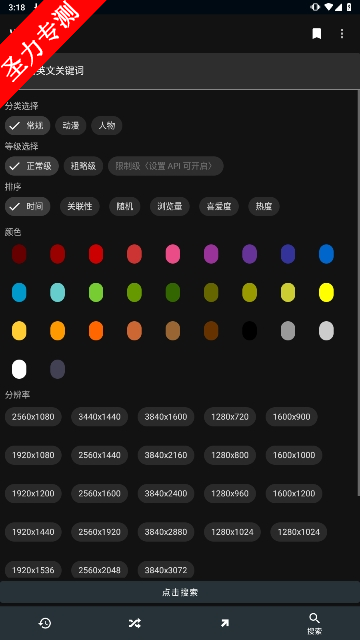Choose the 2560x1440 resolution chip
The height and width of the screenshot is (640, 360).
pyautogui.click(x=99, y=455)
